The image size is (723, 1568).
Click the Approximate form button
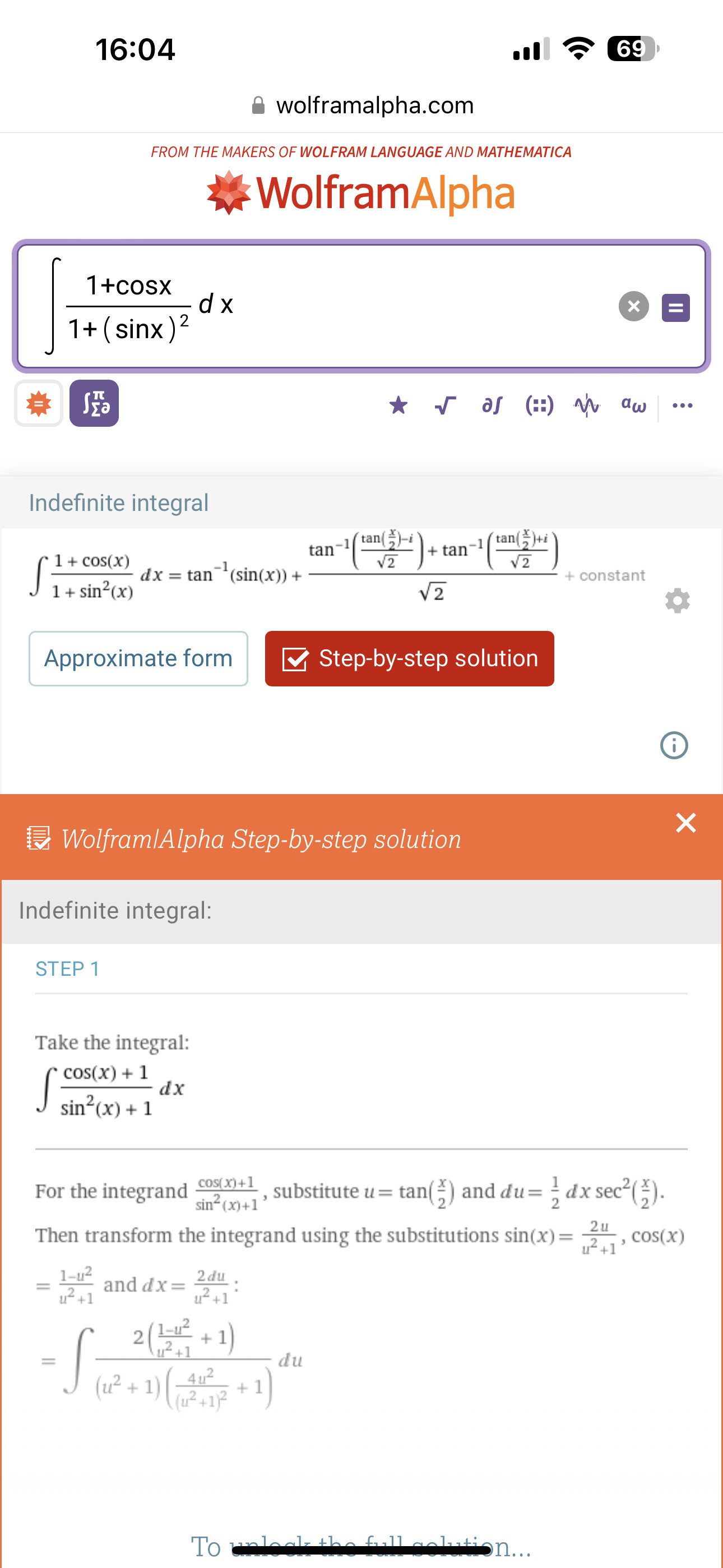[x=138, y=658]
